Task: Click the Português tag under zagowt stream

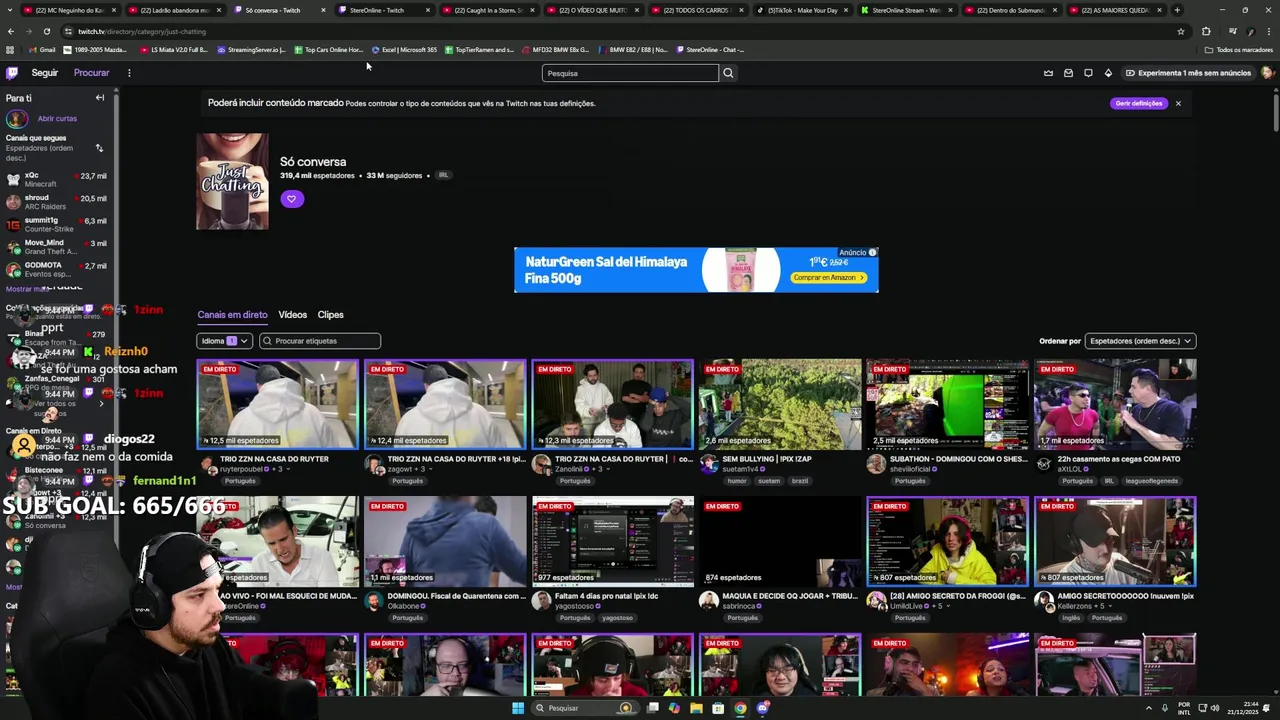Action: point(407,481)
